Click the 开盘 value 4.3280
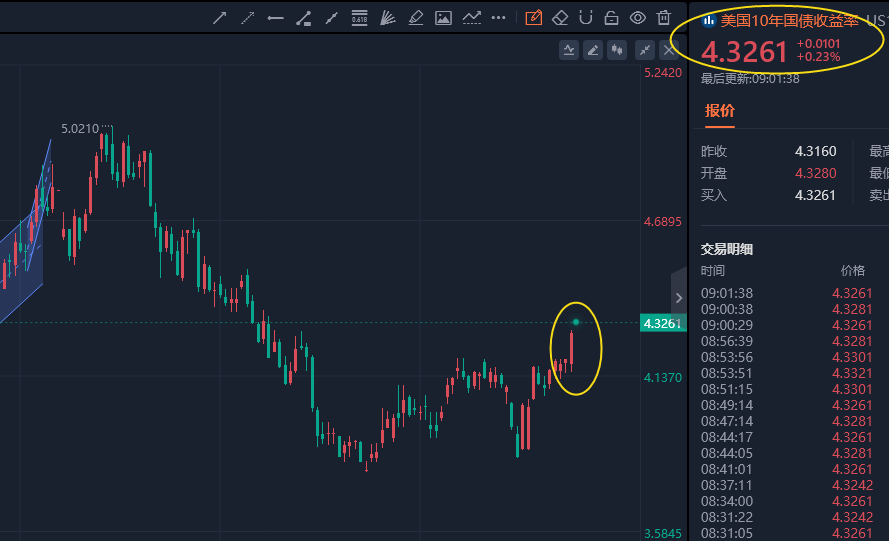The width and height of the screenshot is (889, 541). (x=815, y=173)
